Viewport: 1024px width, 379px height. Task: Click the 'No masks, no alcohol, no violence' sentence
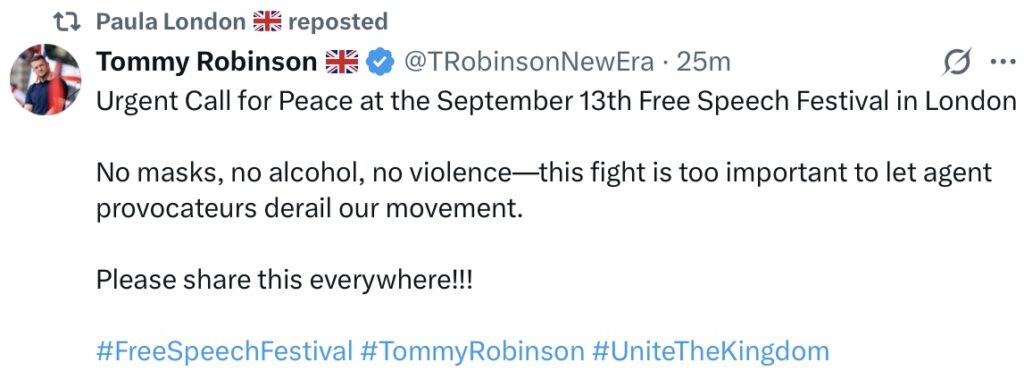click(x=304, y=173)
